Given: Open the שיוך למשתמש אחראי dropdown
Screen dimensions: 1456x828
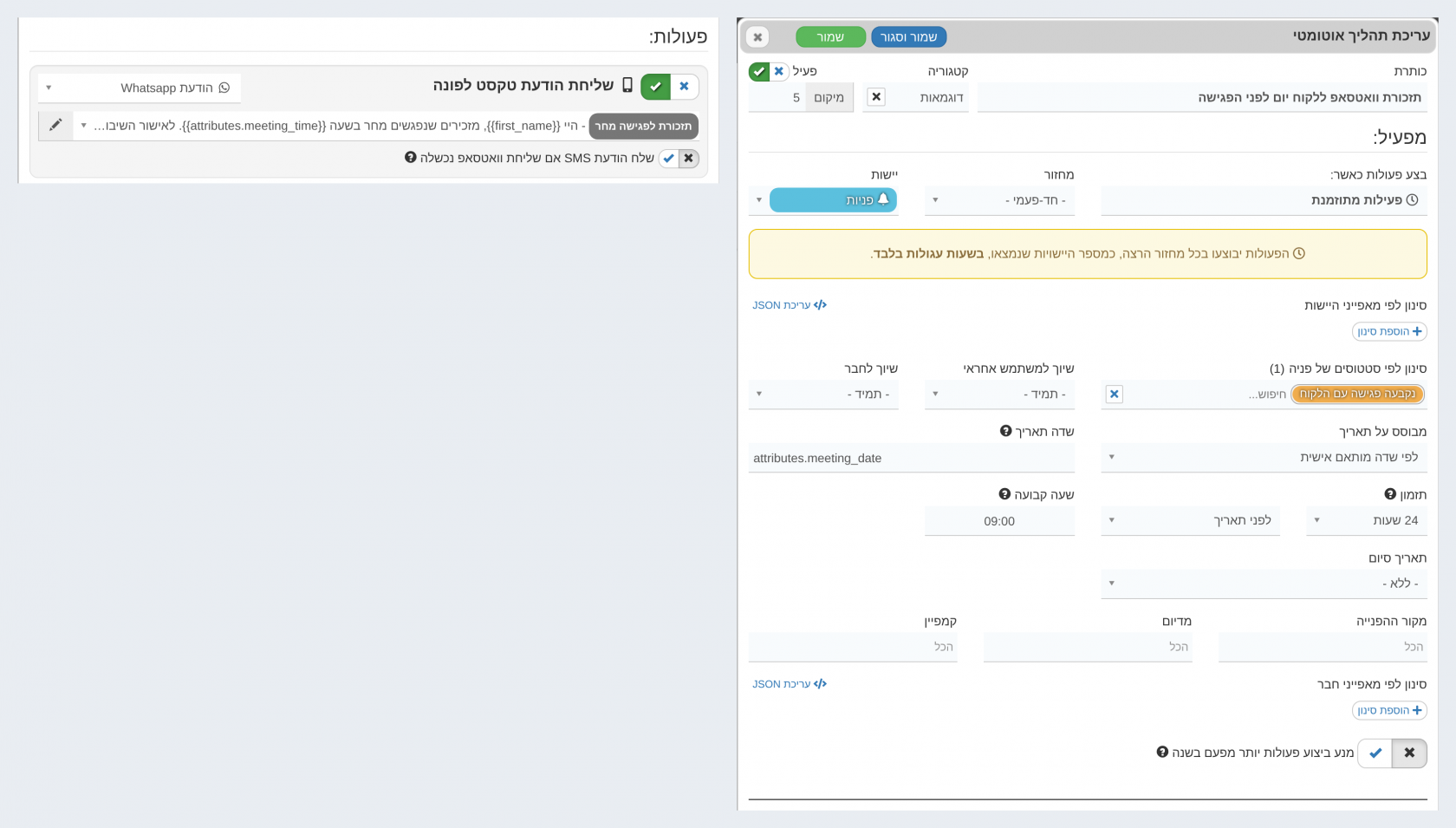Looking at the screenshot, I should pos(999,394).
